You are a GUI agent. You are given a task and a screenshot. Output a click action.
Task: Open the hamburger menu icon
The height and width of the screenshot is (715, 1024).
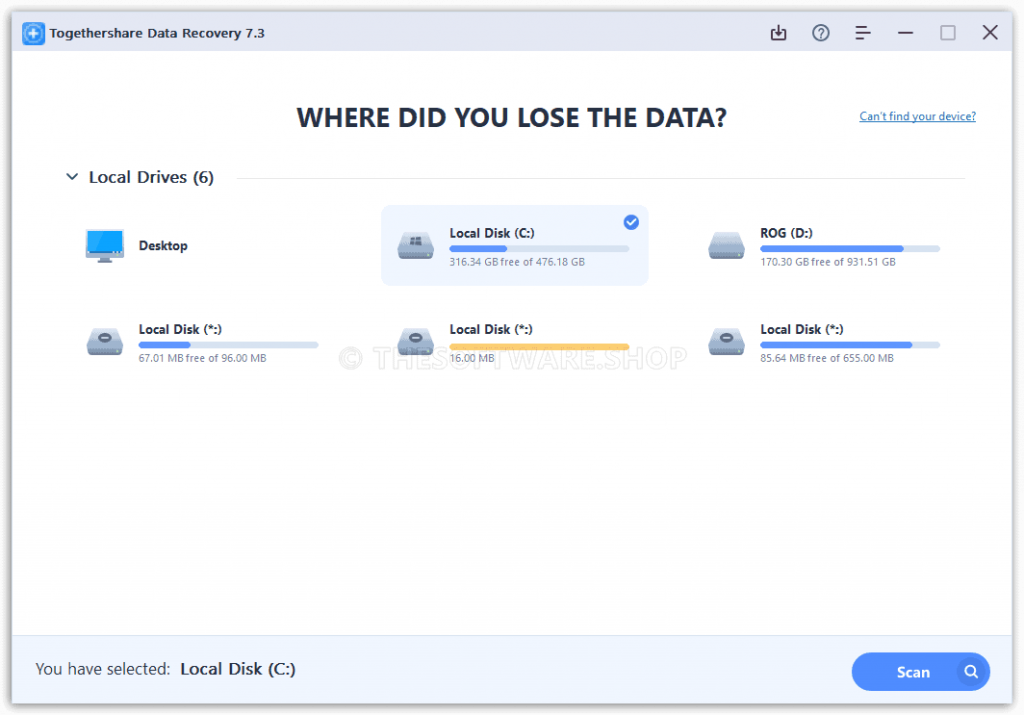coord(863,33)
